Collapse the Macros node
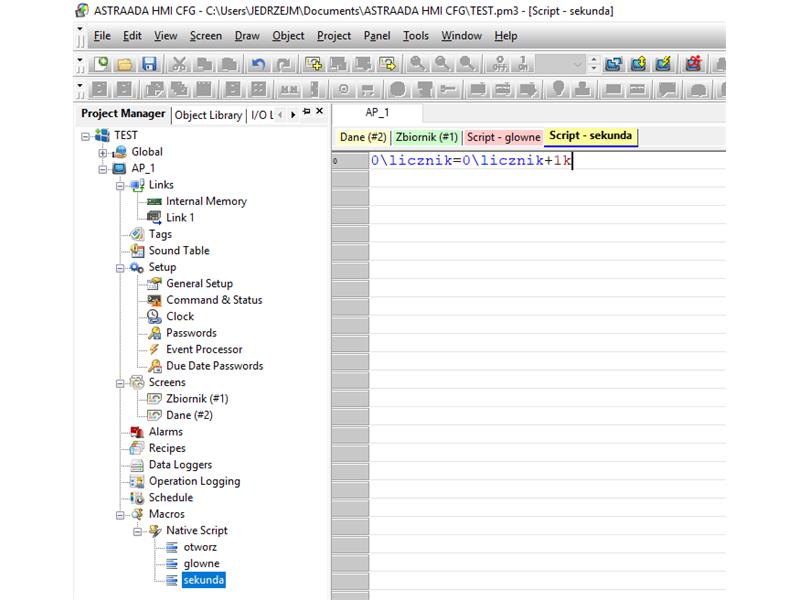800x600 pixels. click(x=120, y=515)
